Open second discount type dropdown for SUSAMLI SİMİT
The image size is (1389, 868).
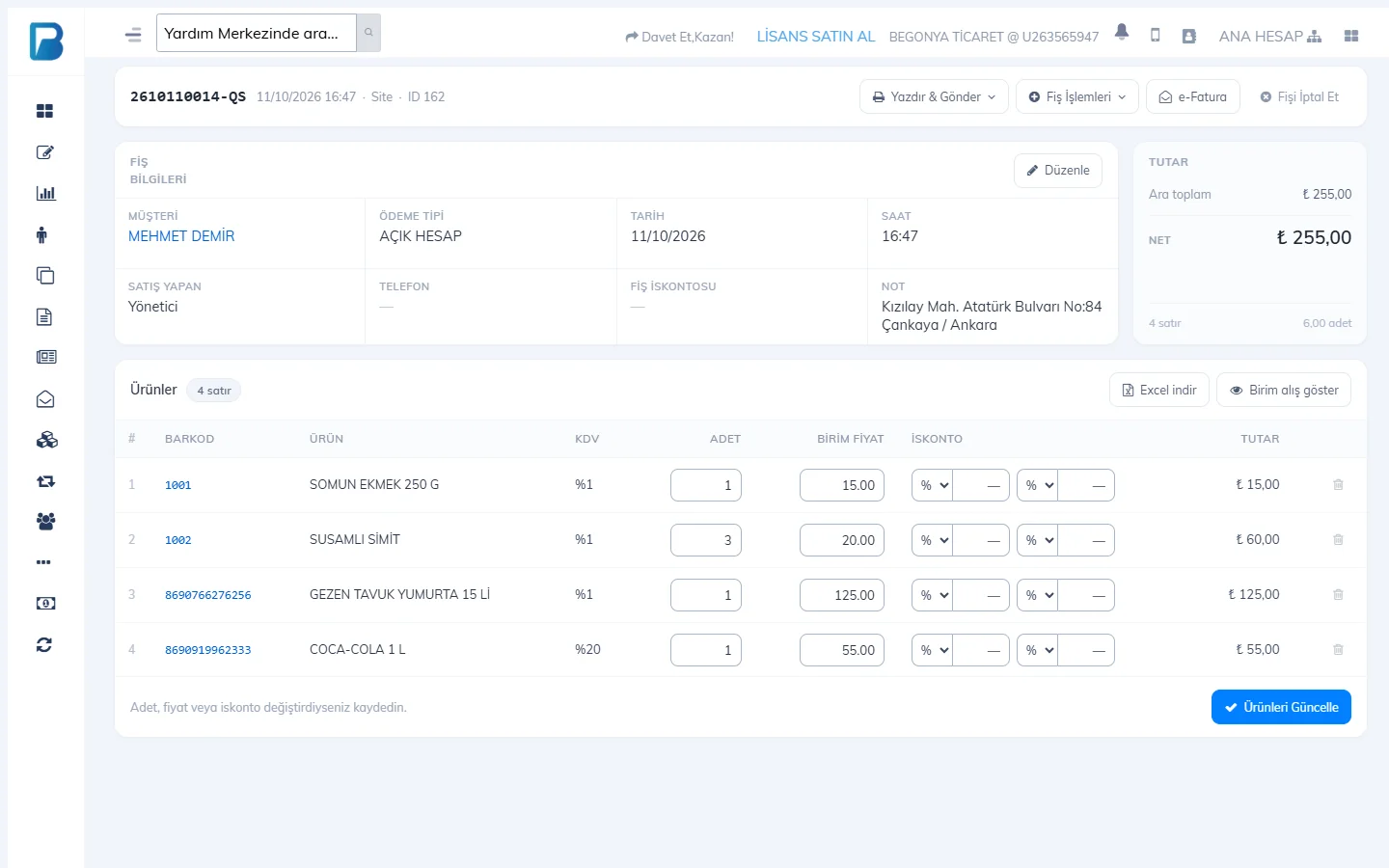tap(1038, 540)
